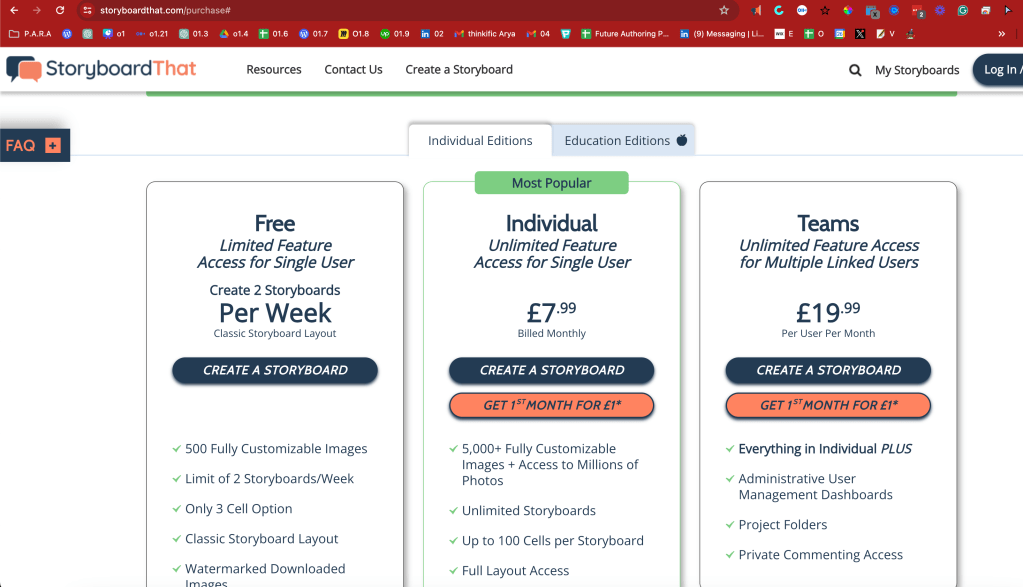Click 'Everything in Individual PLUS' feature
The image size is (1023, 587).
pyautogui.click(x=825, y=449)
